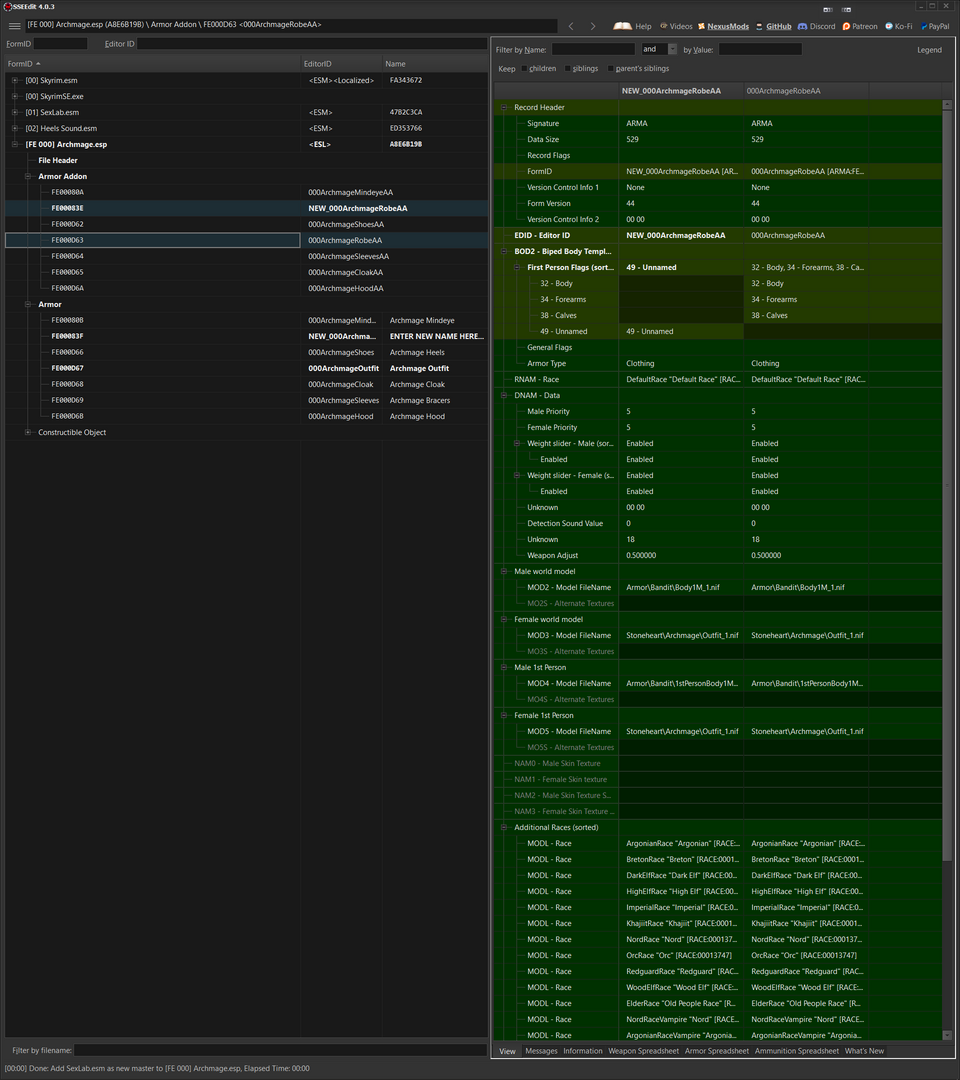Screen dimensions: 960x1080
Task: Click the first small title bar layout icon
Action: coord(828,10)
